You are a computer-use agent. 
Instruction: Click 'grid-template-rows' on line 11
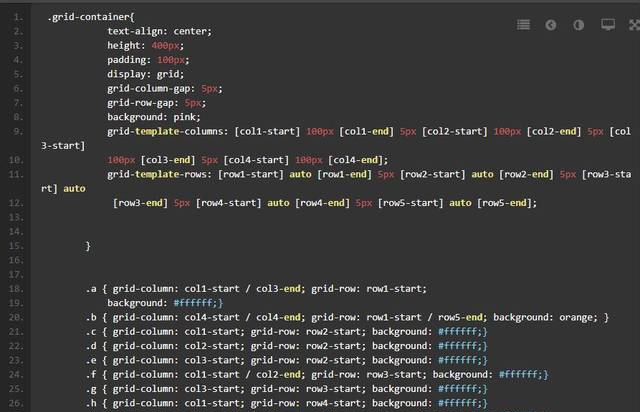[157, 174]
